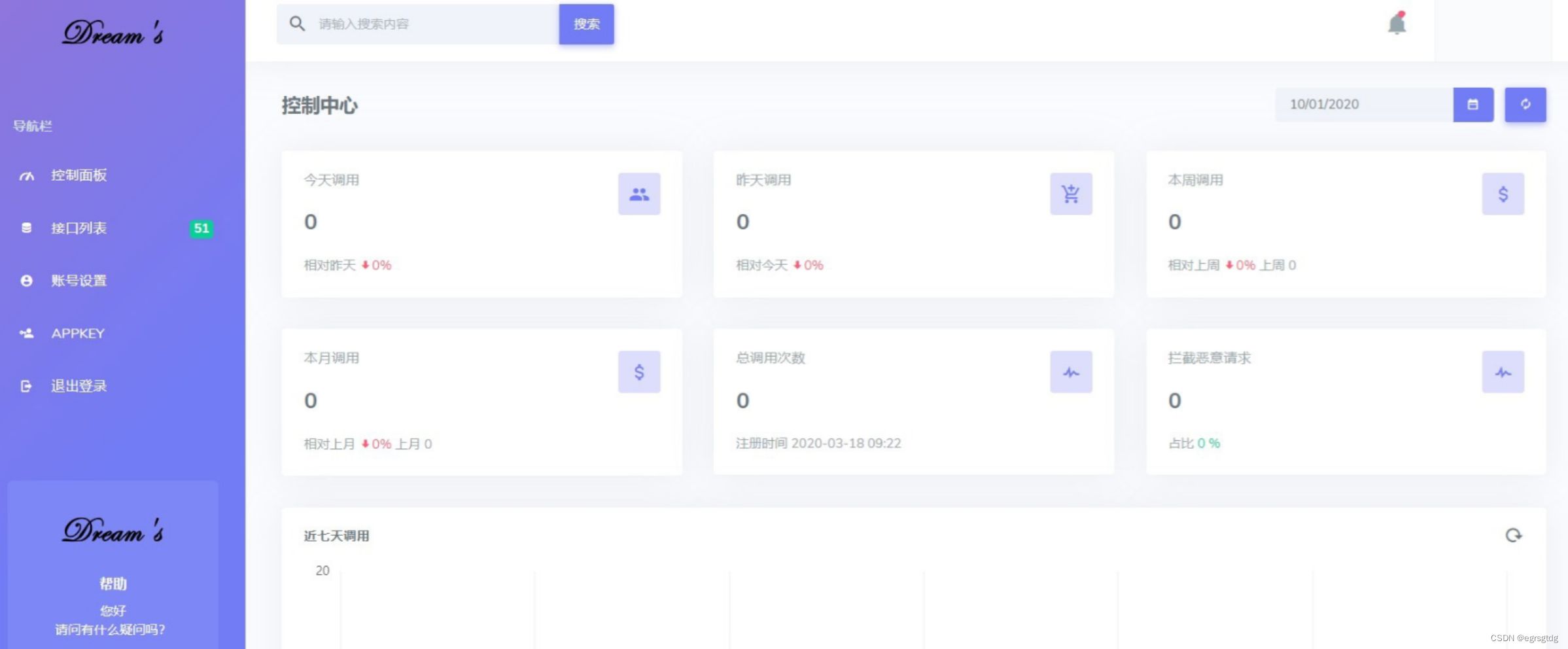Viewport: 1568px width, 649px height.
Task: Open 账号设置 from the sidebar
Action: (77, 281)
